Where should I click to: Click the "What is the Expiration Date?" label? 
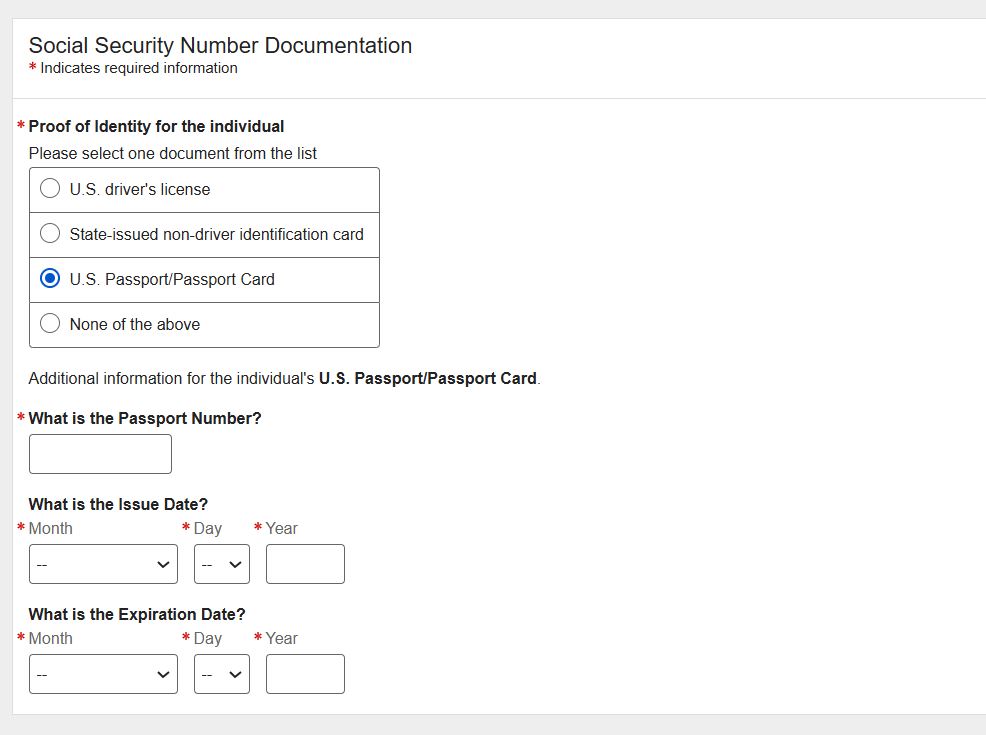point(137,614)
